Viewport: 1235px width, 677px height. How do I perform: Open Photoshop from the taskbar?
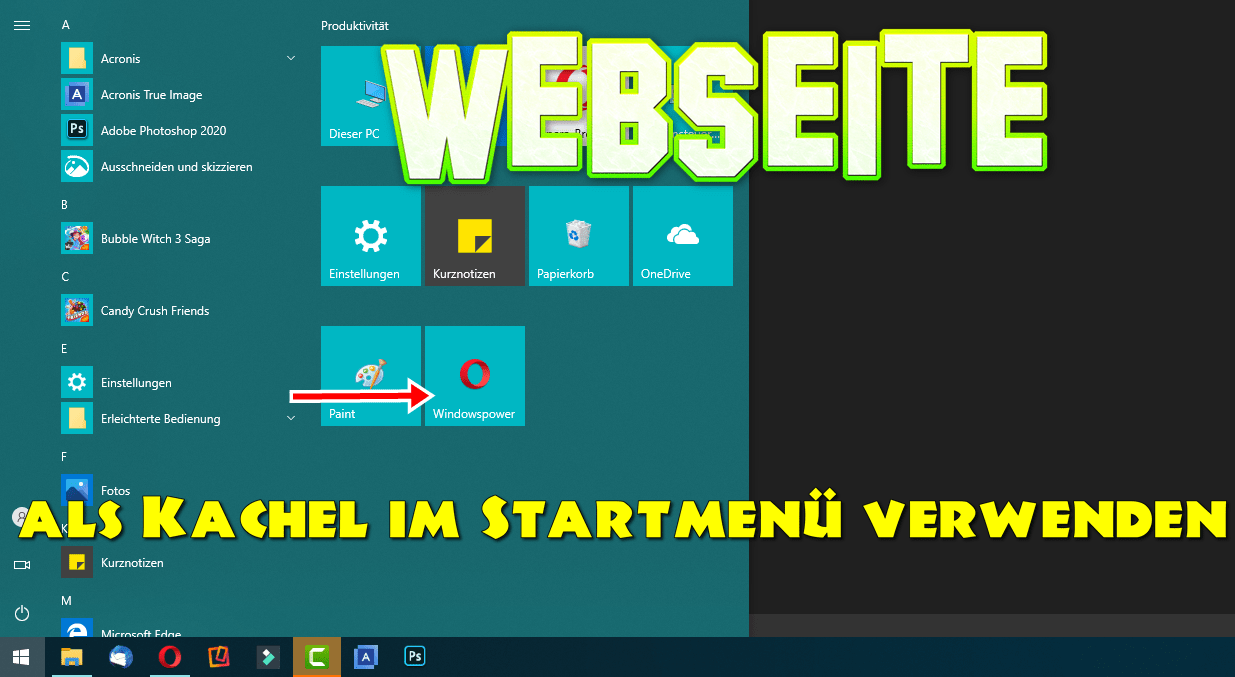(415, 657)
